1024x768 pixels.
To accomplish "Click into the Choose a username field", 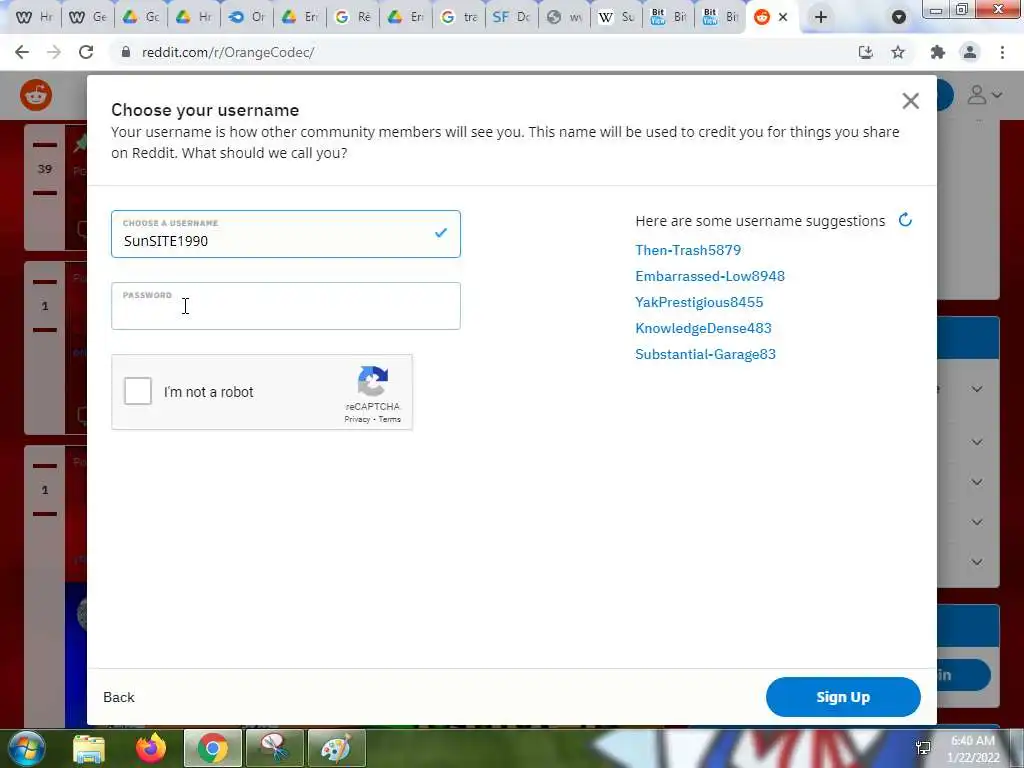I will pos(285,234).
